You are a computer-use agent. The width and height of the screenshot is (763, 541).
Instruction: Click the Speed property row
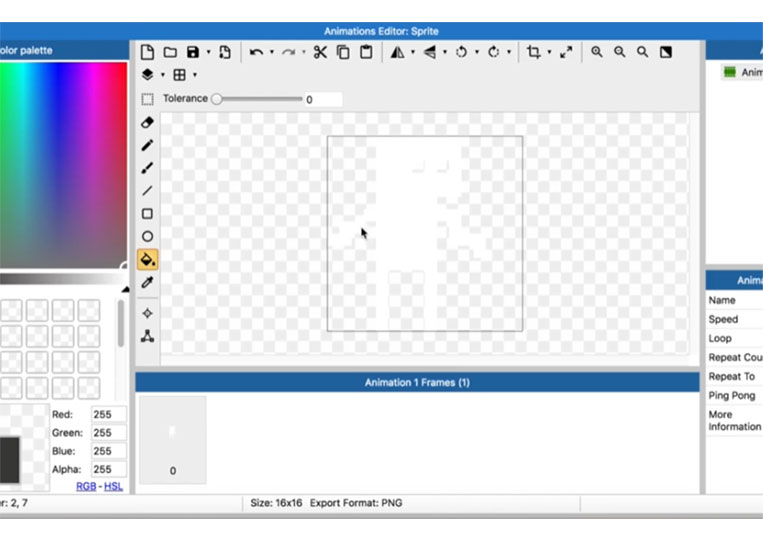734,319
